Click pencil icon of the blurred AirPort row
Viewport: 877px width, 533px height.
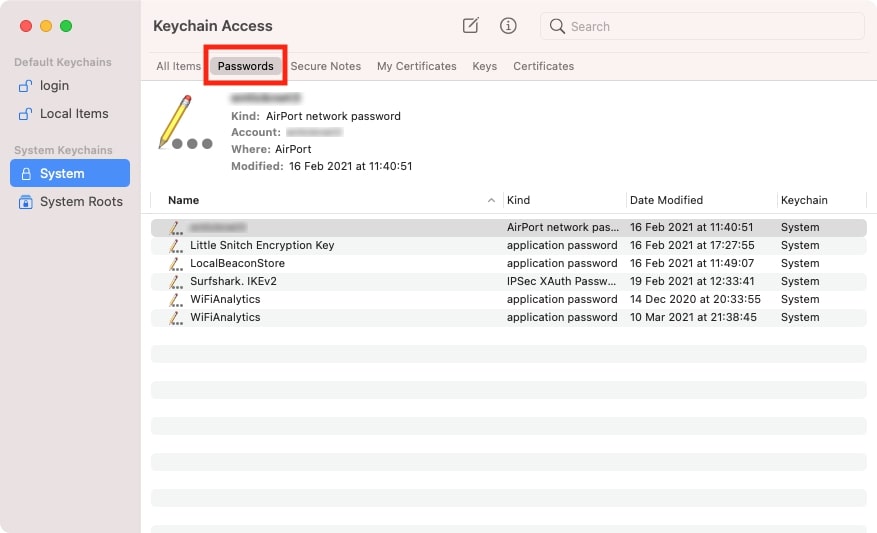(x=176, y=228)
